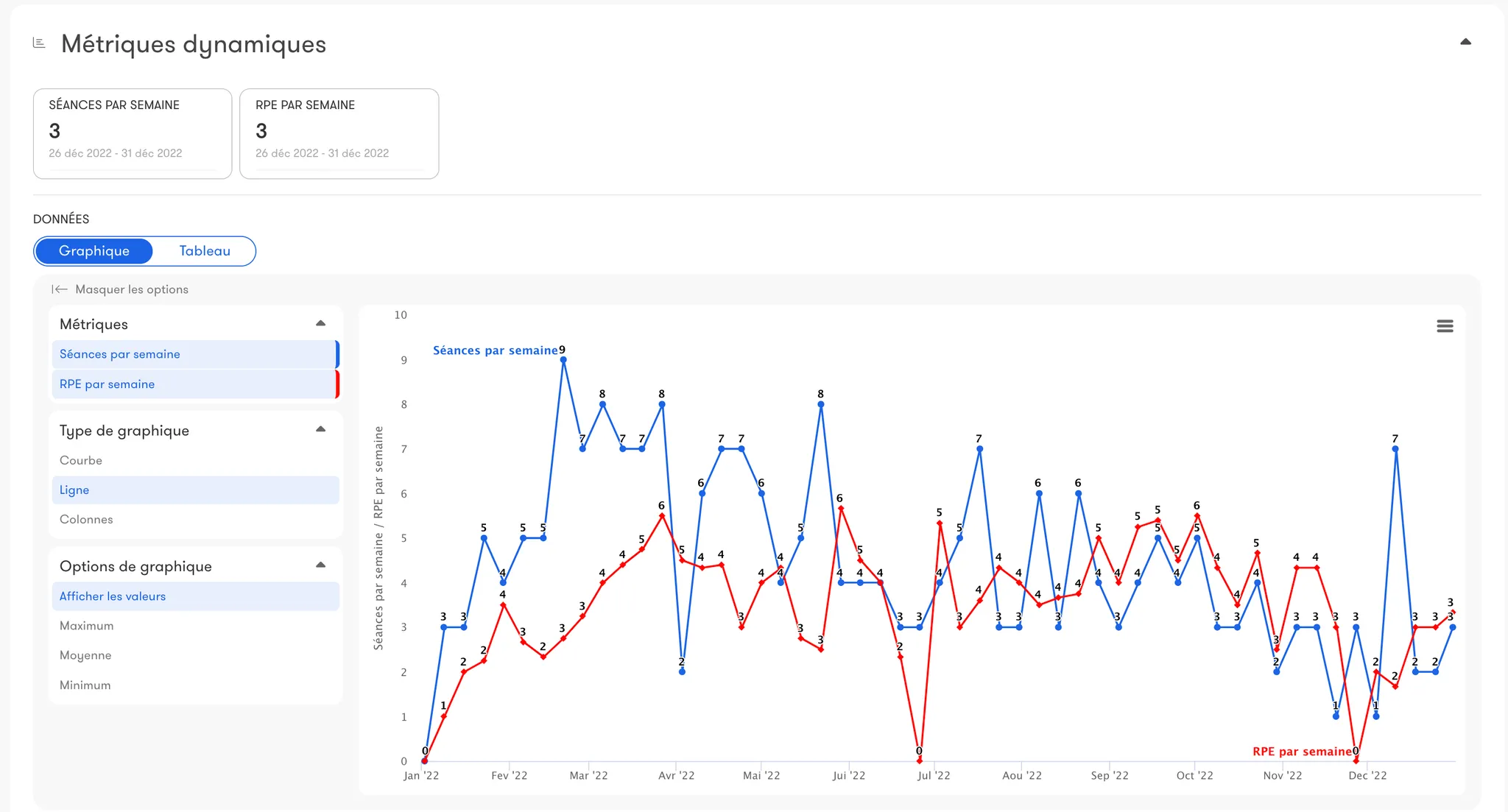This screenshot has height=812, width=1508.
Task: Click Masquer les options link
Action: coord(132,289)
